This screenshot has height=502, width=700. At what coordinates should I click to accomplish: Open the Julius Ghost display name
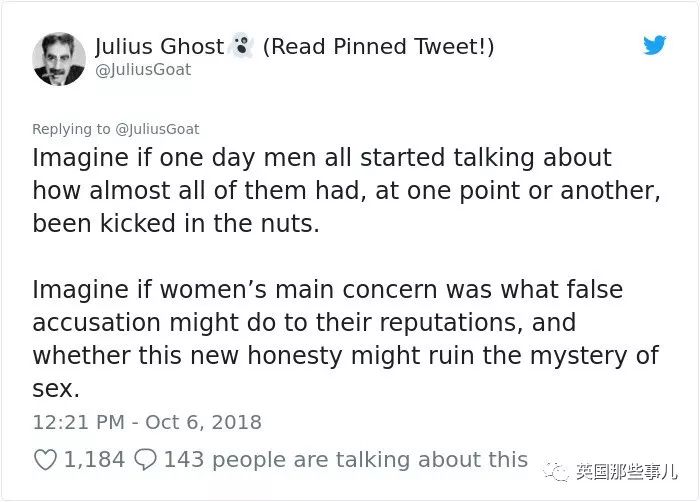point(159,46)
